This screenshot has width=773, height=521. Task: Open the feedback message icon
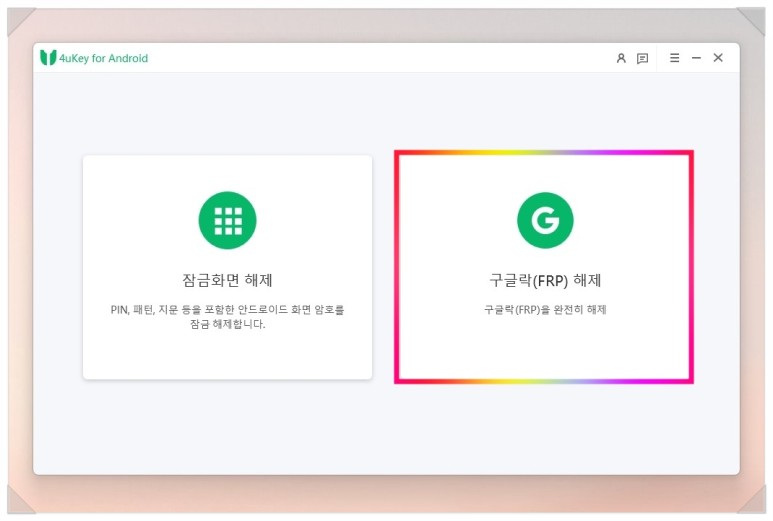[x=642, y=59]
